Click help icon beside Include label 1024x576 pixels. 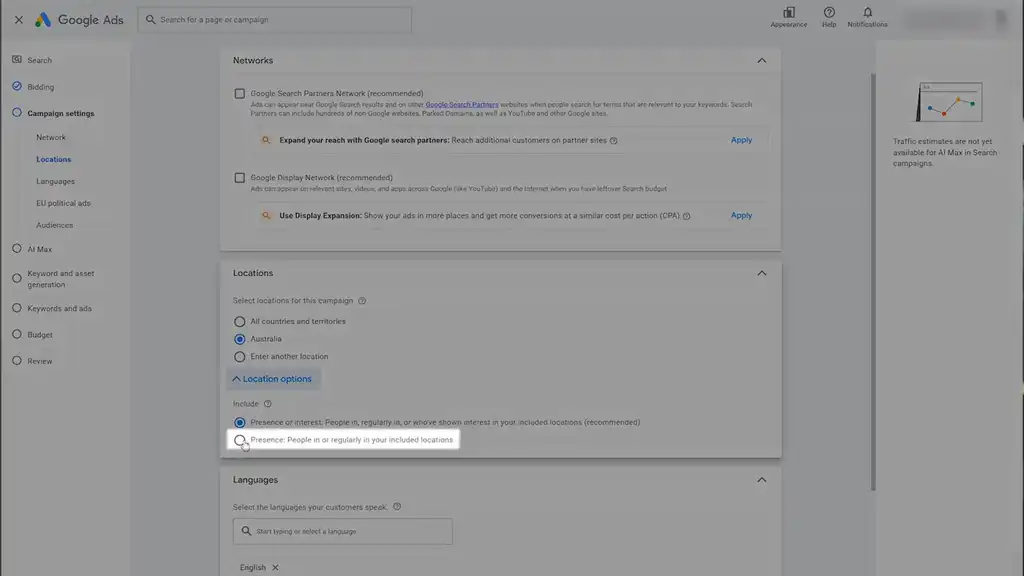[x=267, y=404]
